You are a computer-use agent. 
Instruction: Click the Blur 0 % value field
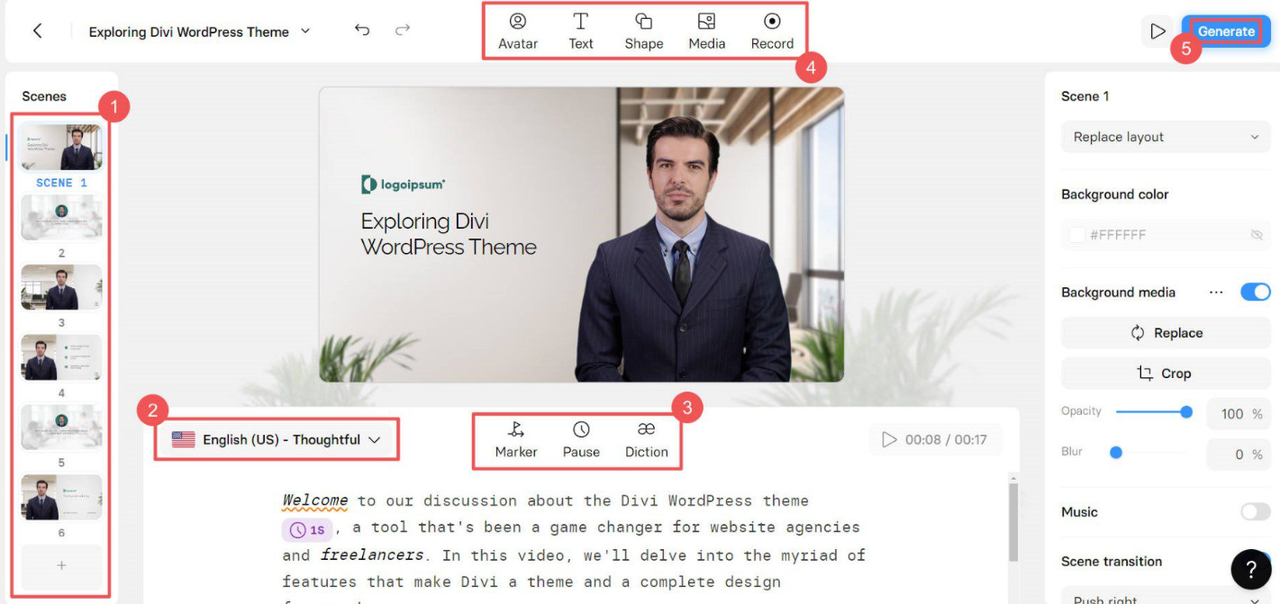(x=1238, y=454)
